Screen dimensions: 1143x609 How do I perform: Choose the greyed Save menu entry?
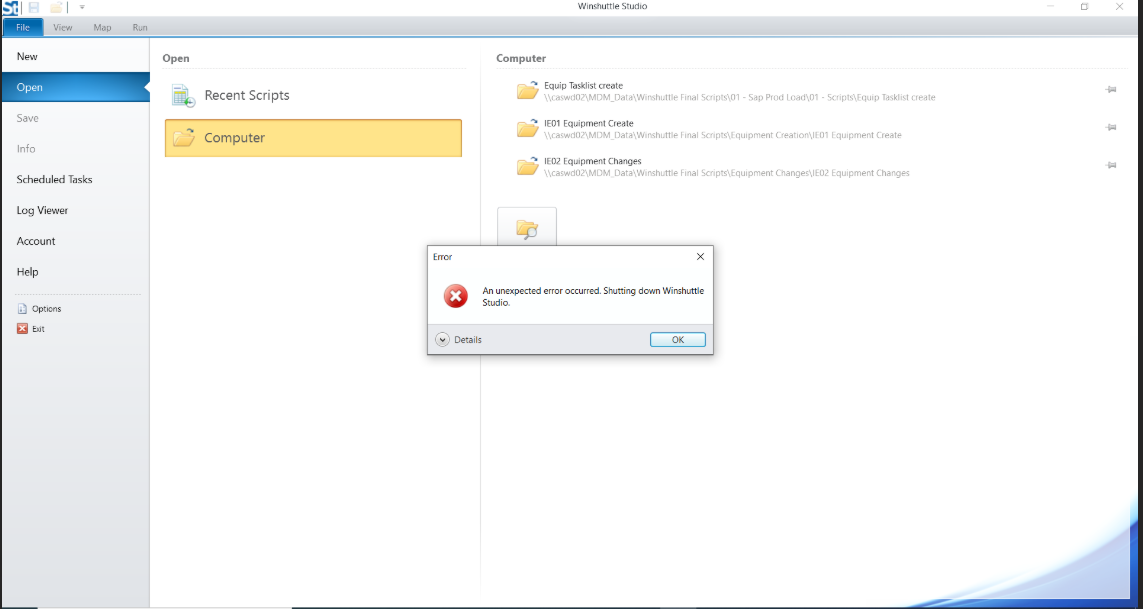click(x=76, y=117)
